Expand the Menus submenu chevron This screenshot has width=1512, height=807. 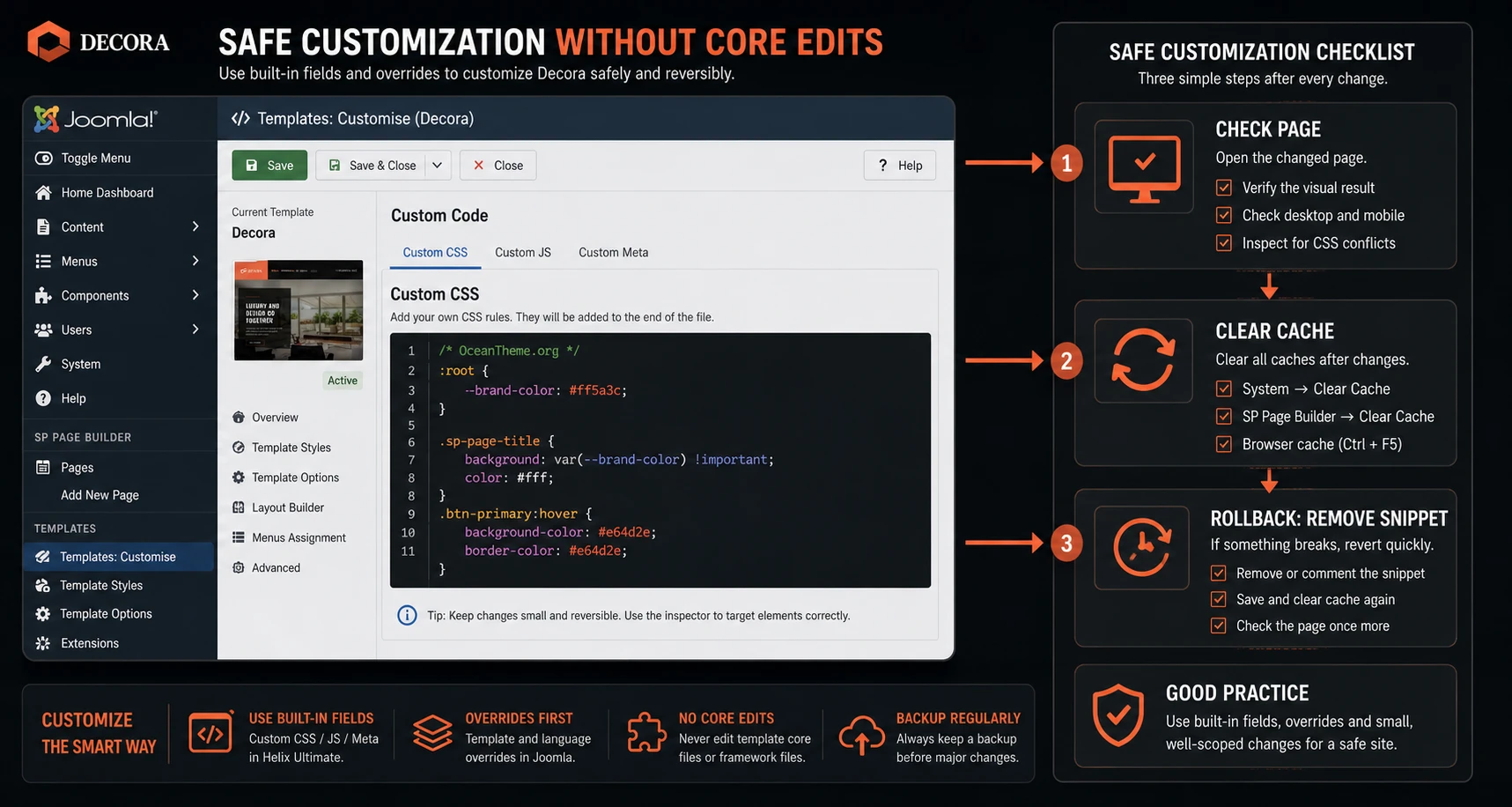tap(195, 261)
